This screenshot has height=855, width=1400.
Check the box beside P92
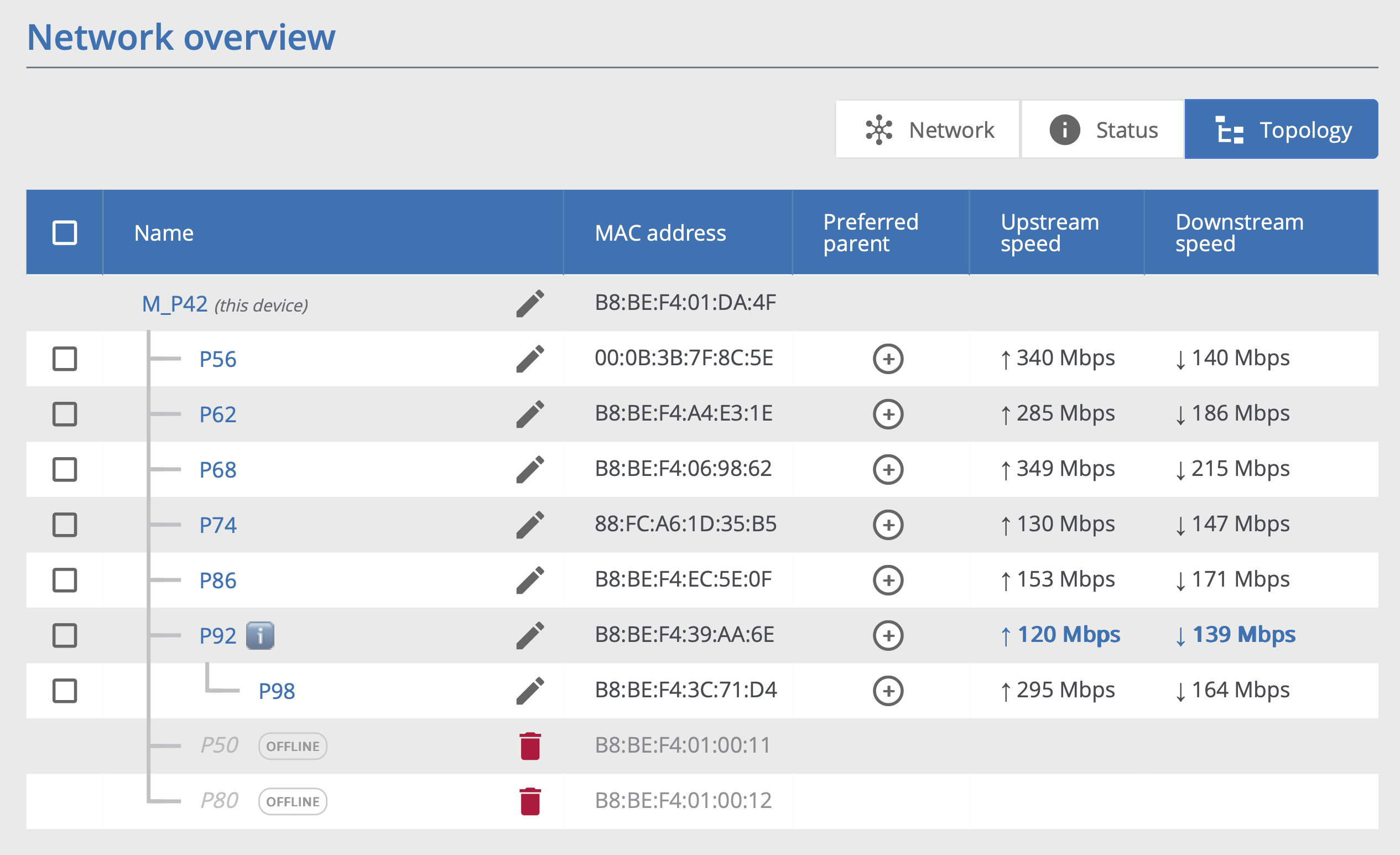(65, 635)
